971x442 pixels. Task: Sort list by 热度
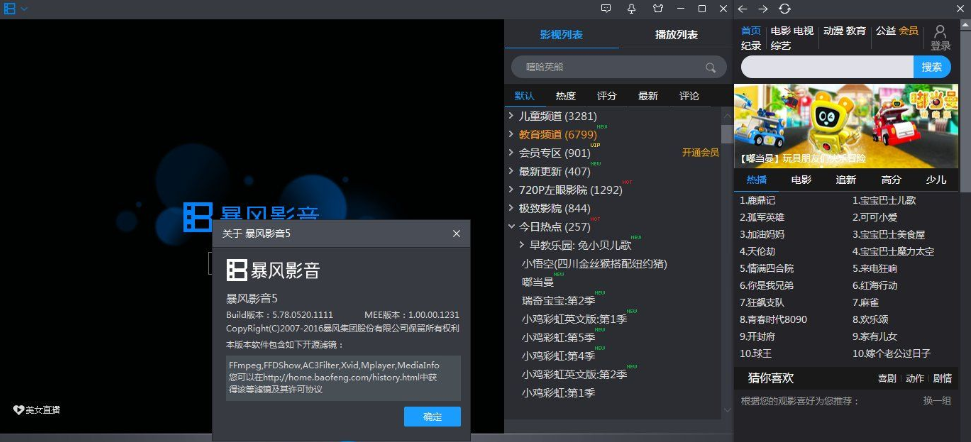click(x=565, y=96)
